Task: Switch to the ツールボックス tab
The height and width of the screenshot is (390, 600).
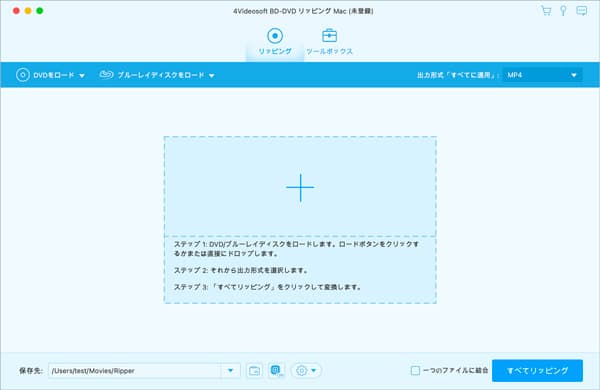Action: (329, 42)
